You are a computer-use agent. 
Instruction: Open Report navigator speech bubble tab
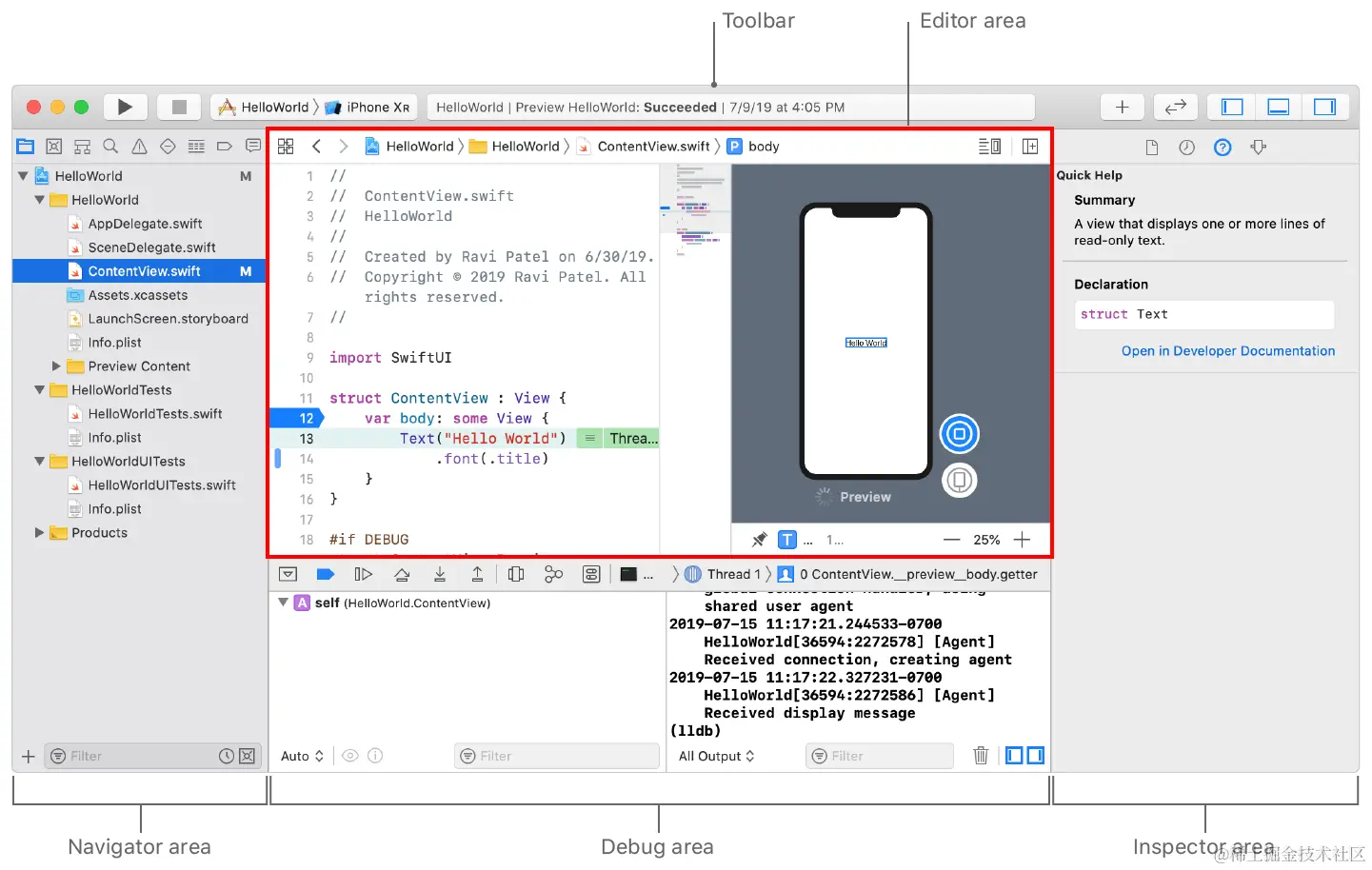pyautogui.click(x=253, y=147)
